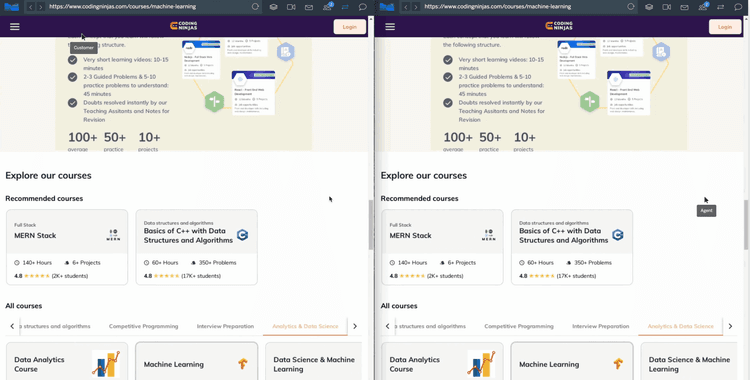
Task: Open participants icon with badge, left window
Action: click(x=328, y=6)
